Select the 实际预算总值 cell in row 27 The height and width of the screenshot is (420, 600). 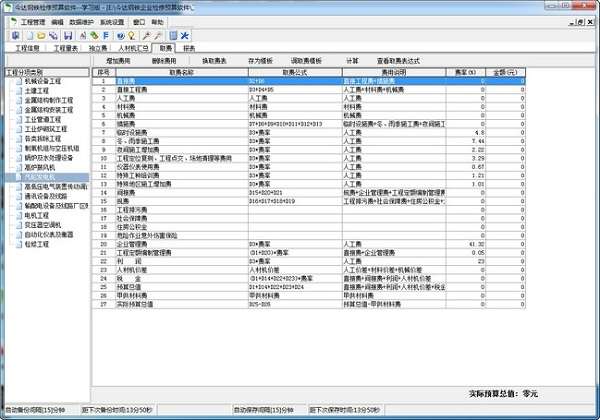182,304
